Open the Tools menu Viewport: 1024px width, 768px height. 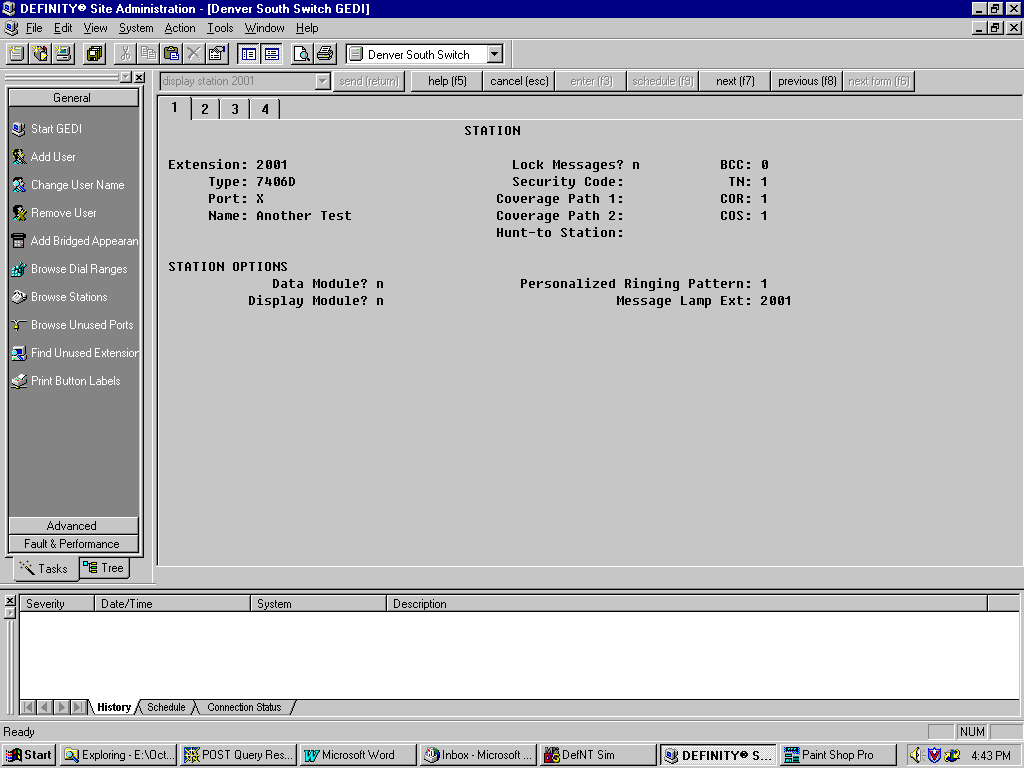point(220,28)
